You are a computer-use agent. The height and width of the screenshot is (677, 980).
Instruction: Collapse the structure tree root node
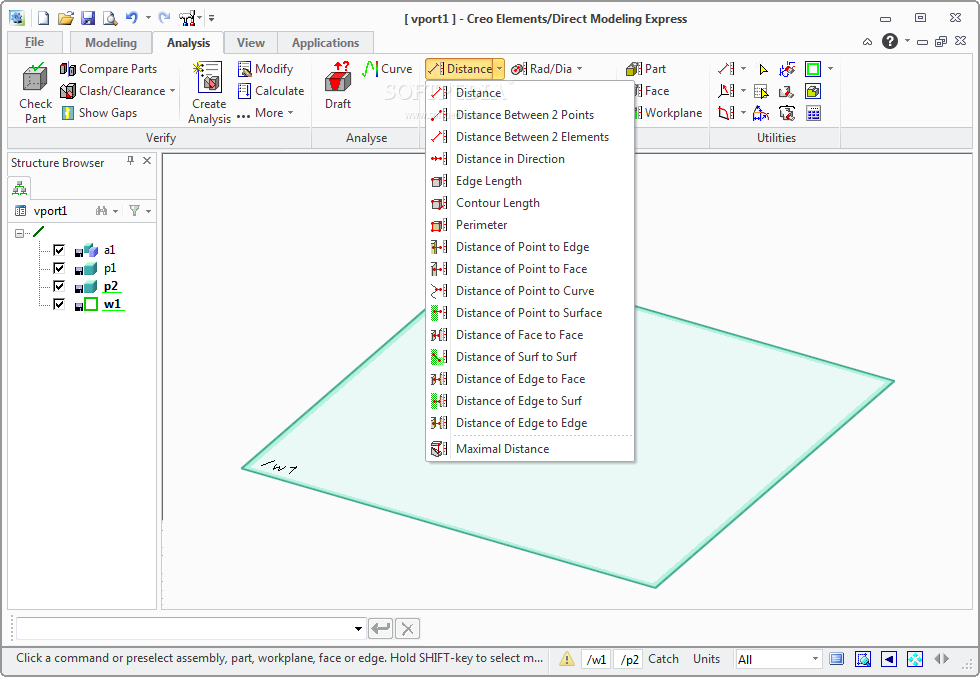19,233
